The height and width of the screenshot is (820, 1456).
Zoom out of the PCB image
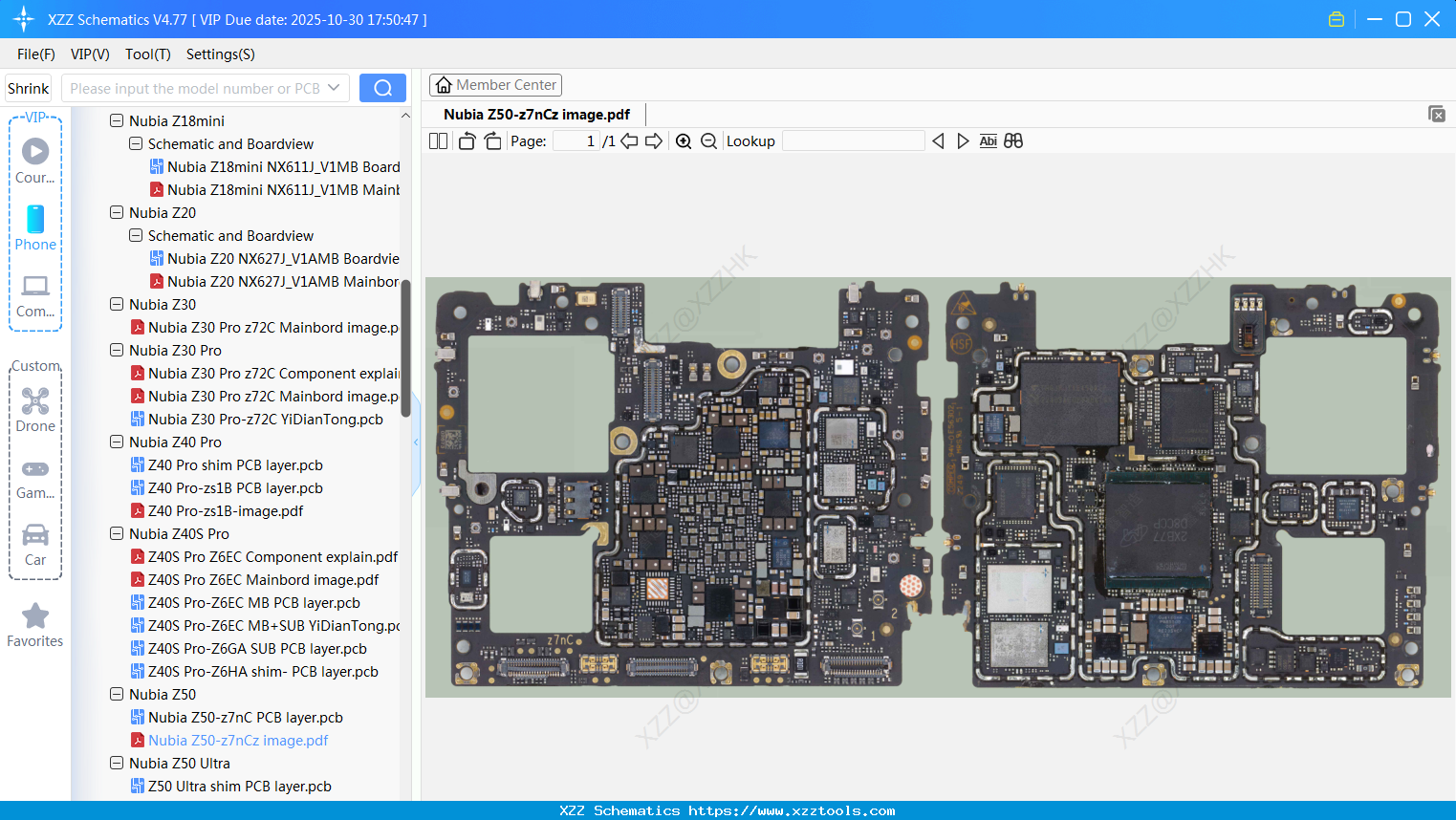pos(708,140)
